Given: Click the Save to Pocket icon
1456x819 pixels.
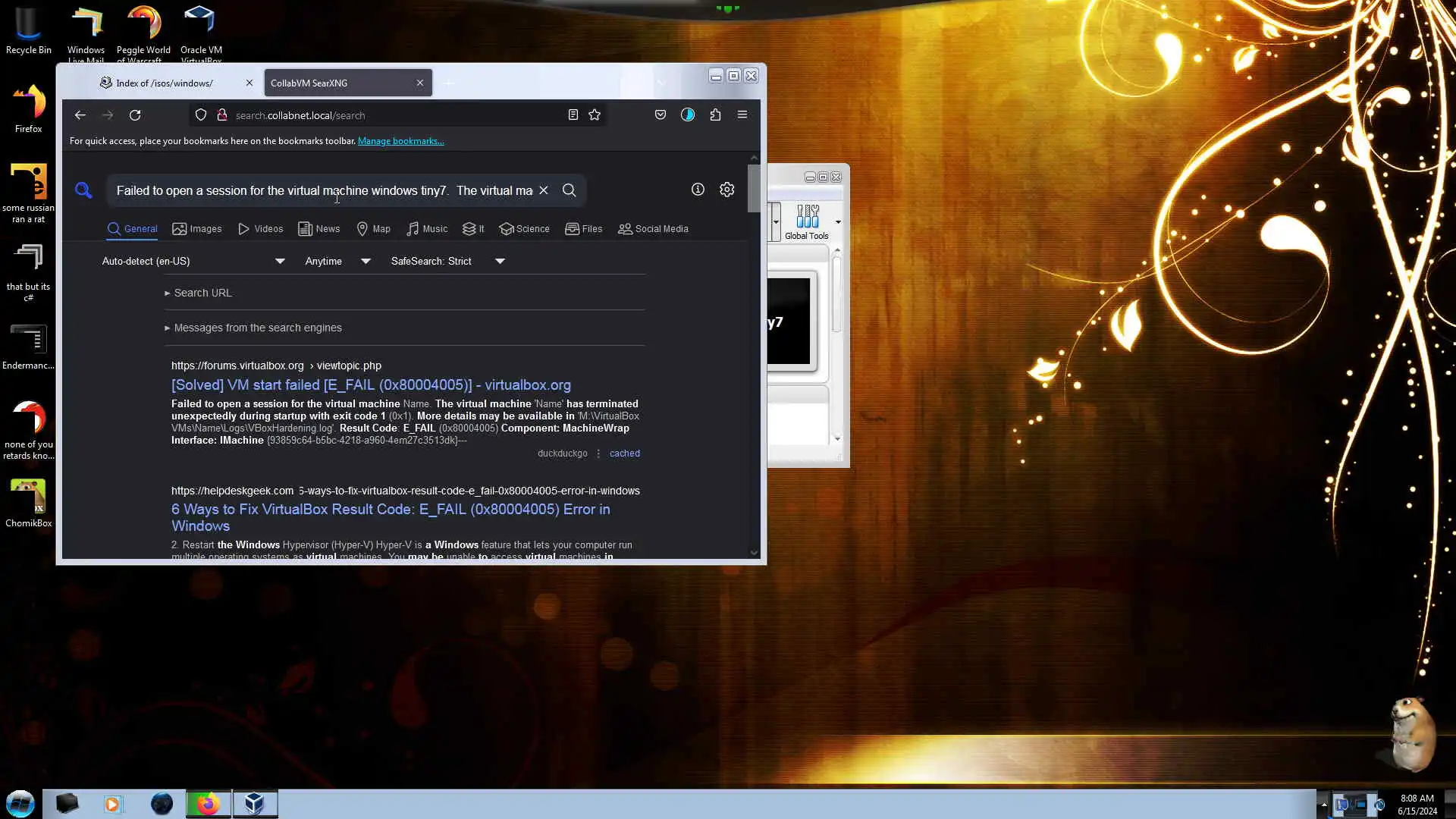Looking at the screenshot, I should point(661,115).
